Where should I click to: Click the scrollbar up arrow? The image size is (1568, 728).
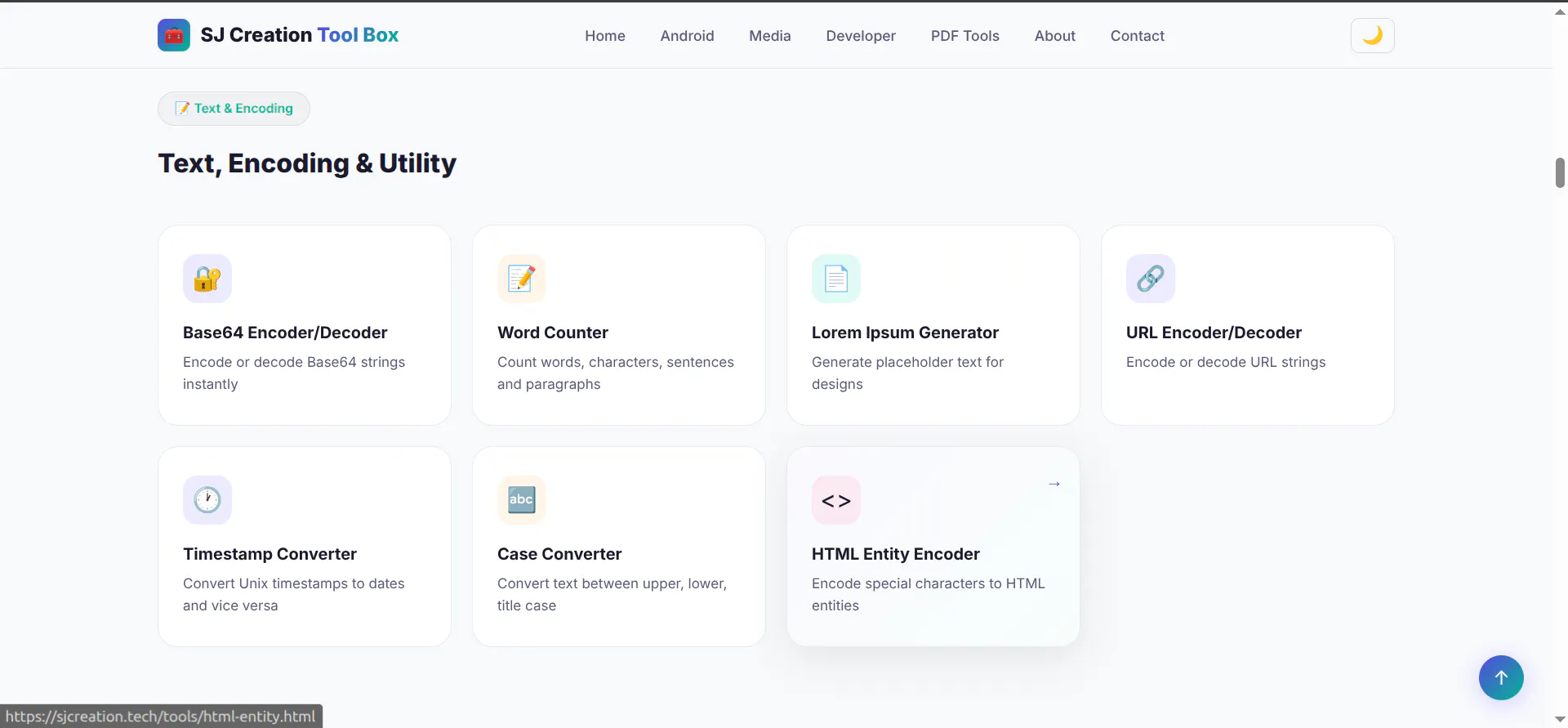[1560, 11]
